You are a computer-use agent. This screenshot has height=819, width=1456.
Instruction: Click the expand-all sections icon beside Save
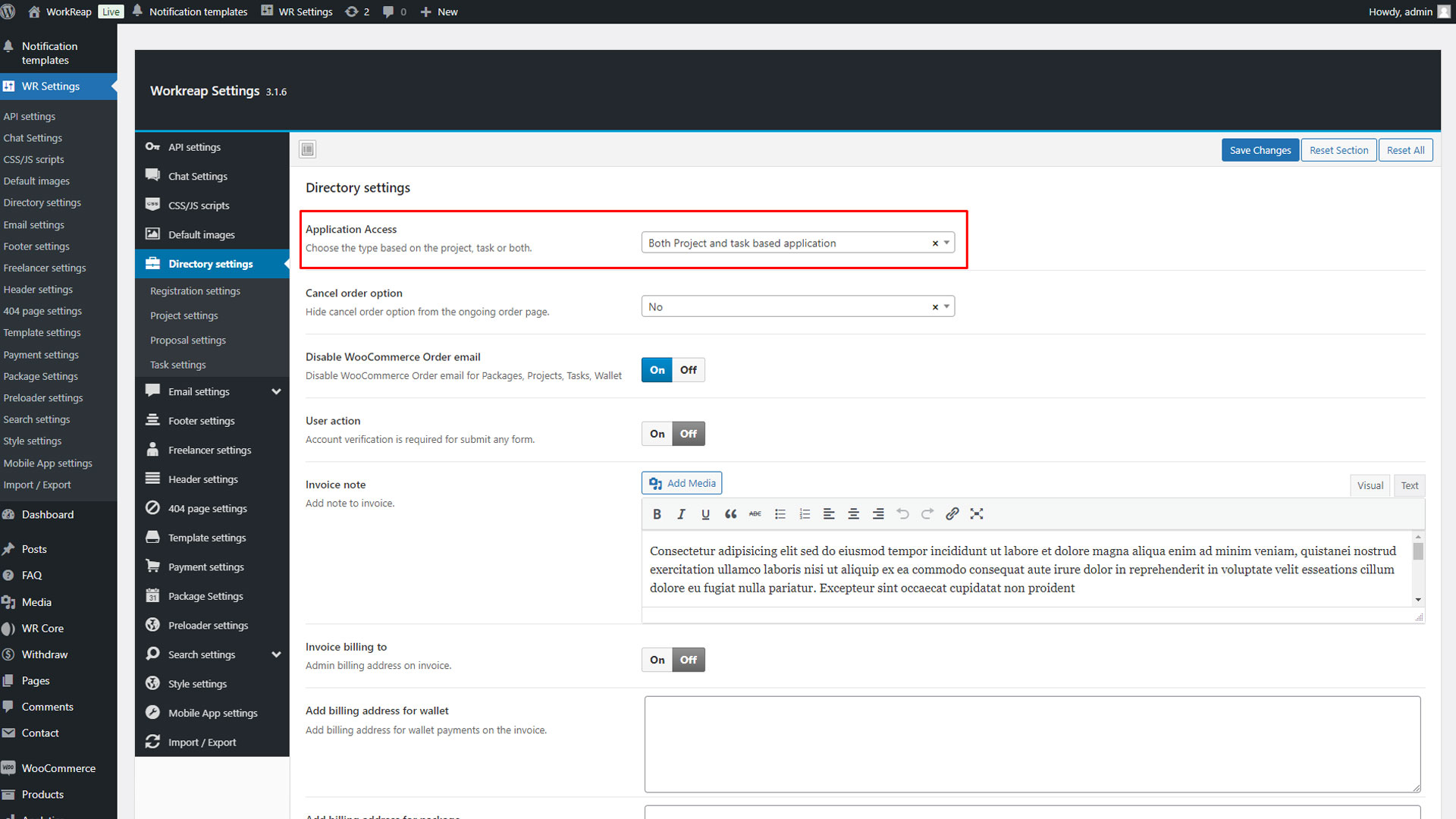pos(307,149)
